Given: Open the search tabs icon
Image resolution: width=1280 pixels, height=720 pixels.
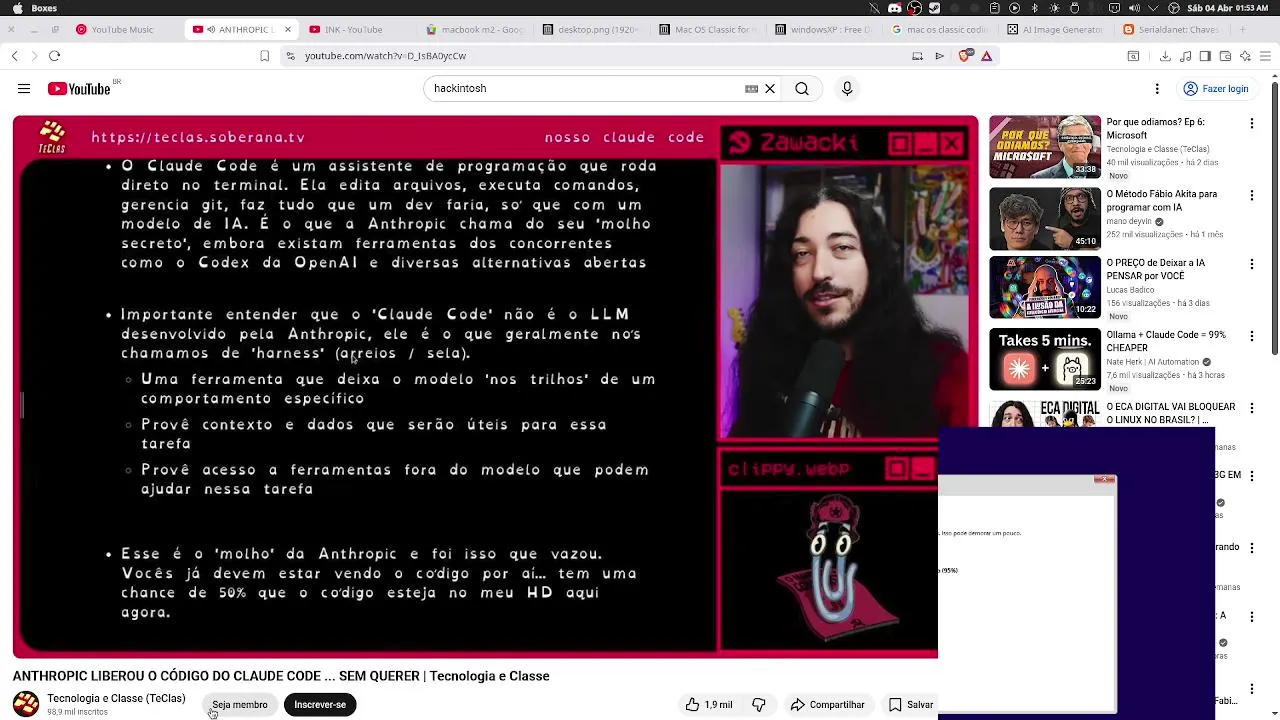Looking at the screenshot, I should [1134, 56].
